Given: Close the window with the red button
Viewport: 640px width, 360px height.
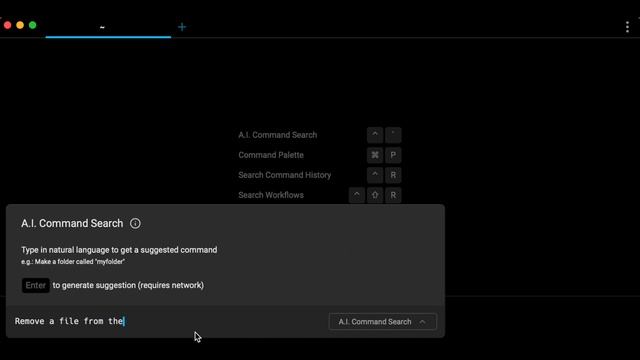Looking at the screenshot, I should pyautogui.click(x=7, y=25).
